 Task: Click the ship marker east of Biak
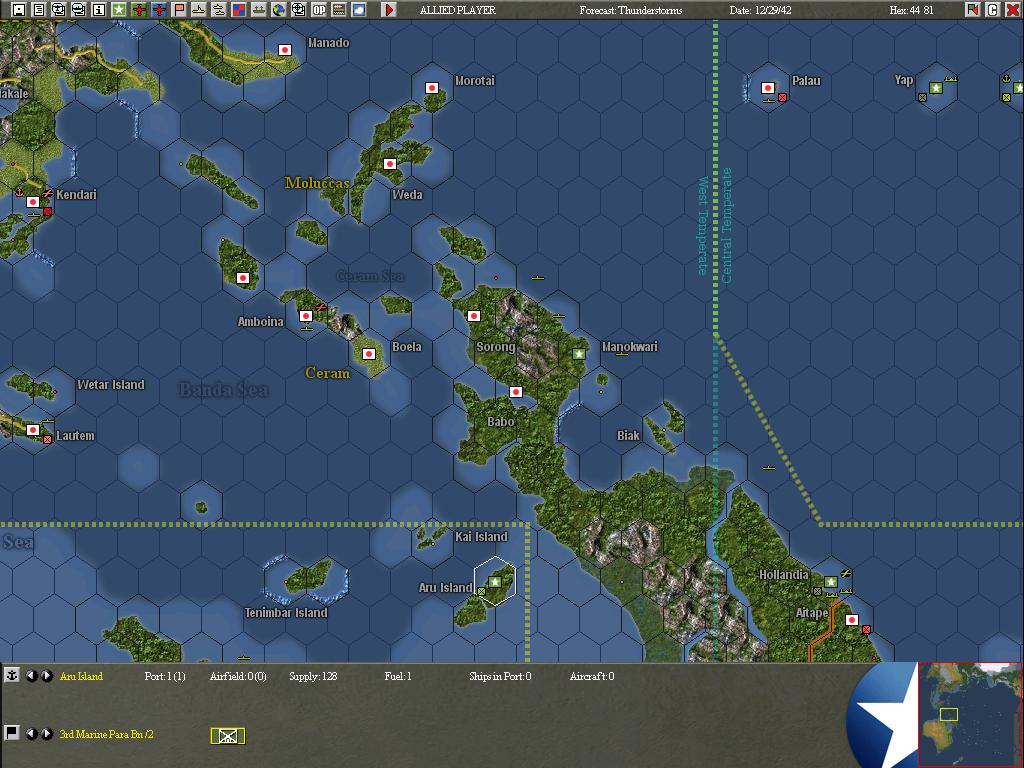pos(769,468)
